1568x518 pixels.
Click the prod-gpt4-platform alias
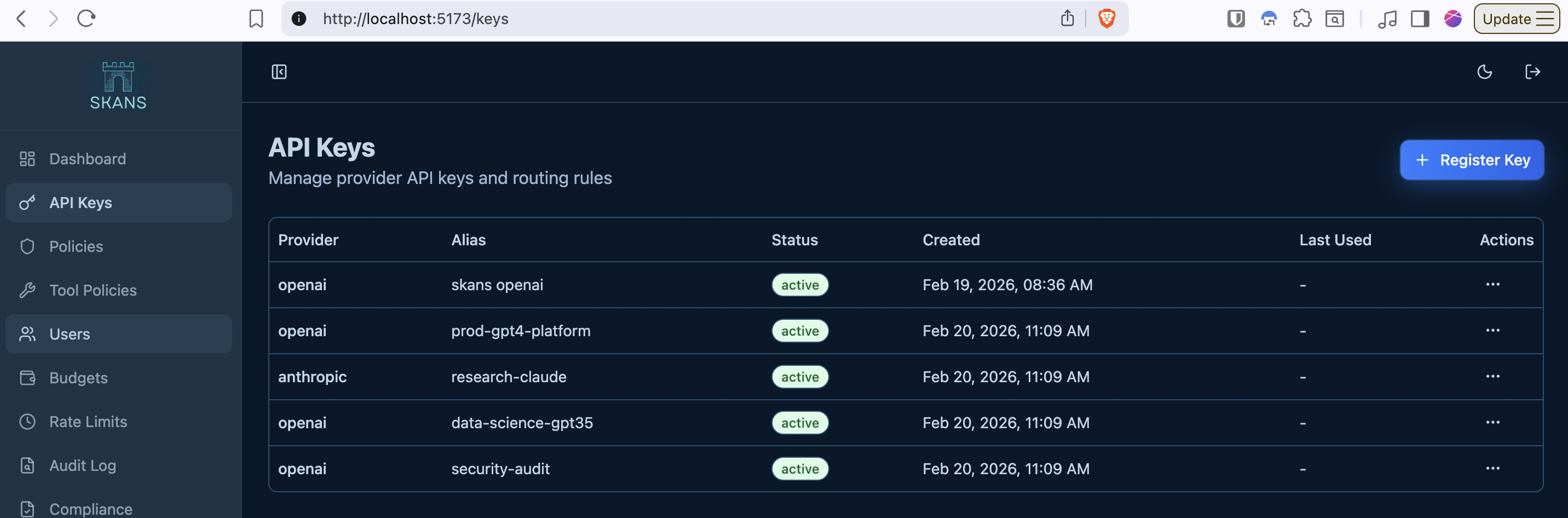(x=521, y=331)
